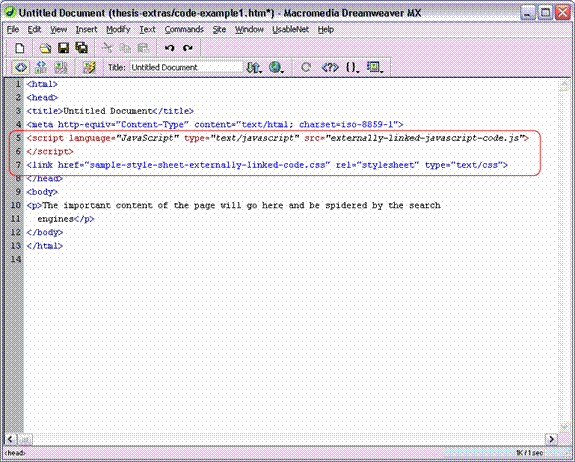This screenshot has width=575, height=462.
Task: Undo the last edit
Action: (169, 48)
